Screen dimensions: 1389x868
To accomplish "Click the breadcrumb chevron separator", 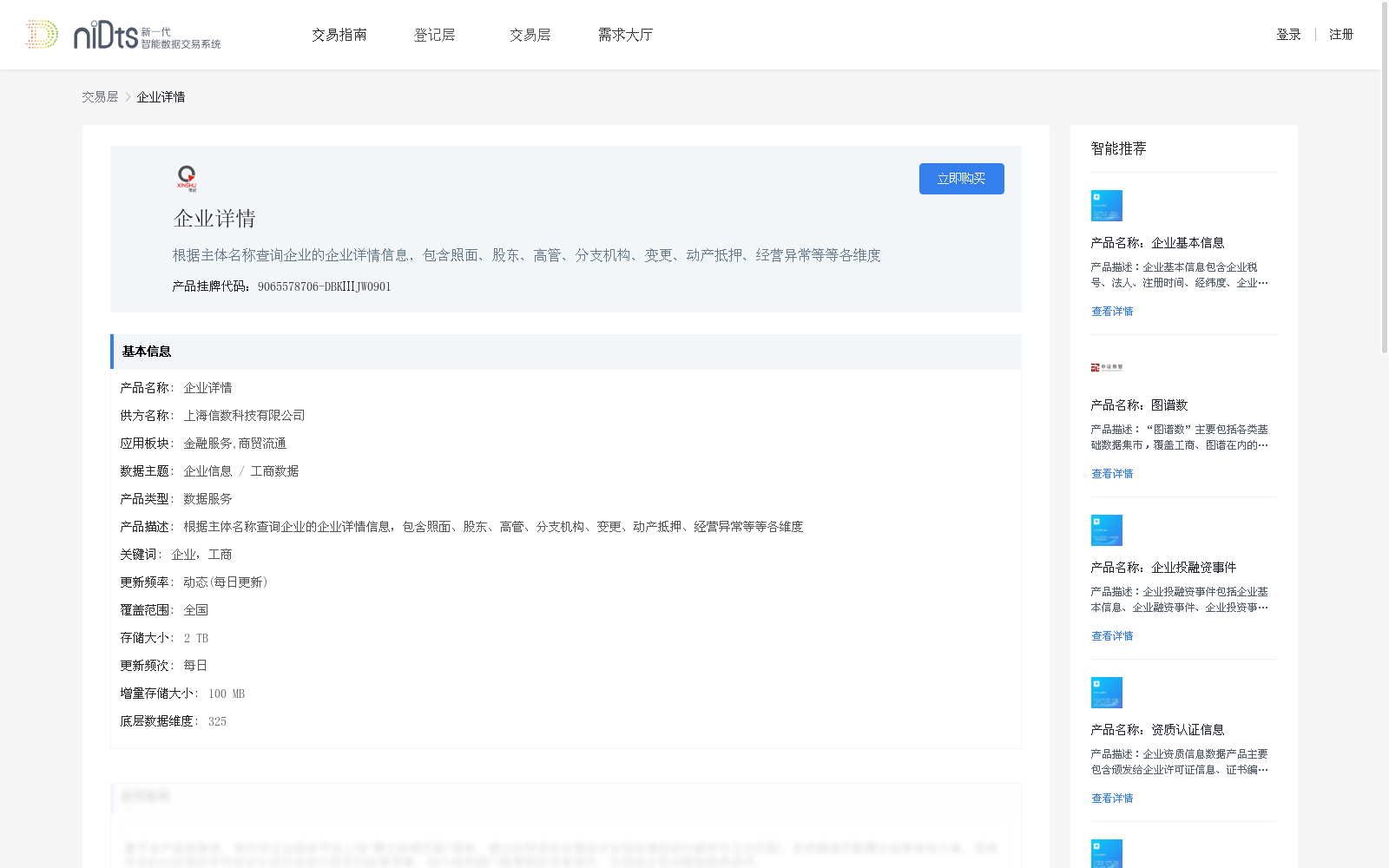I will [x=128, y=97].
